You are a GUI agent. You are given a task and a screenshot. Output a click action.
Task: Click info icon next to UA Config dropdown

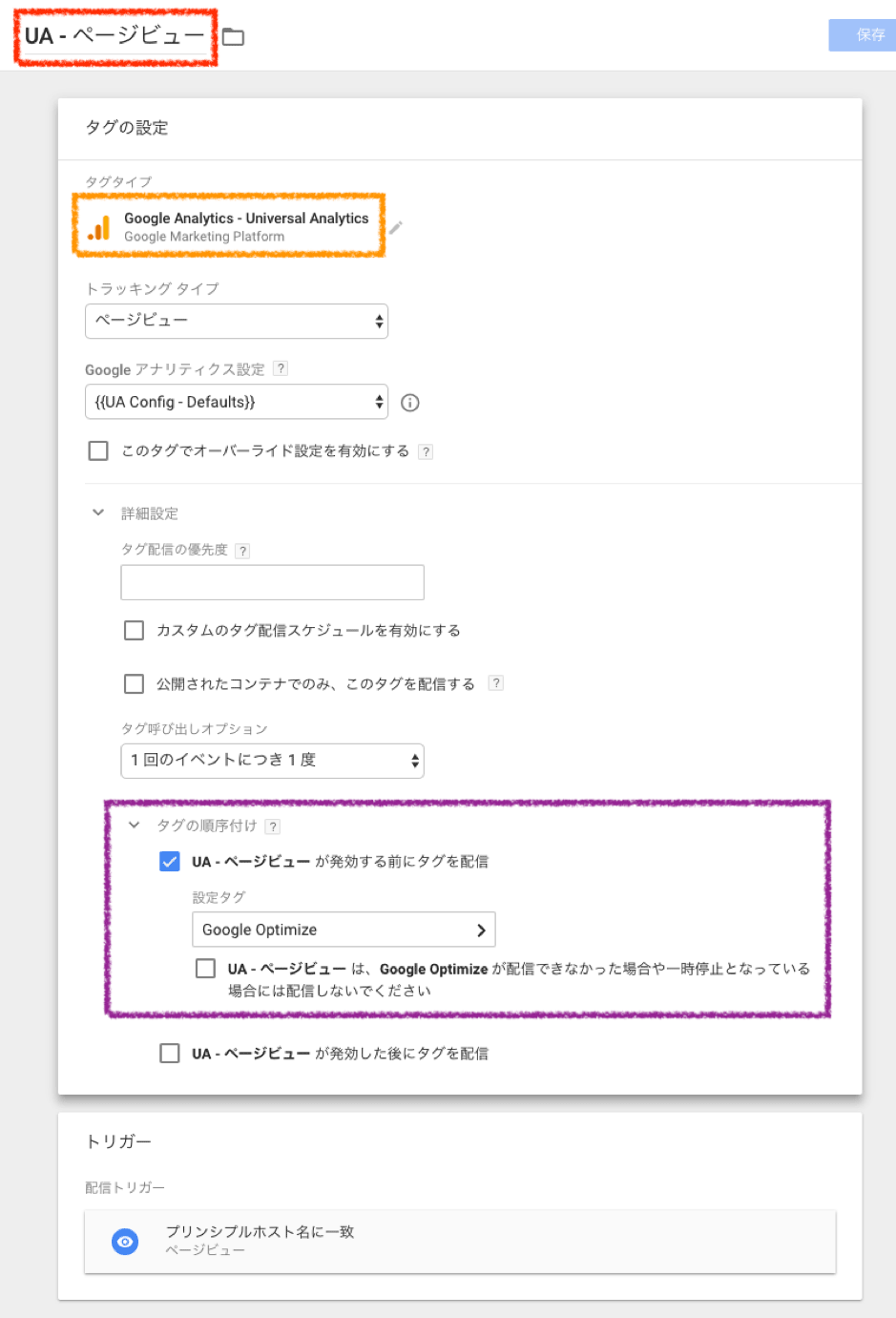(x=410, y=403)
